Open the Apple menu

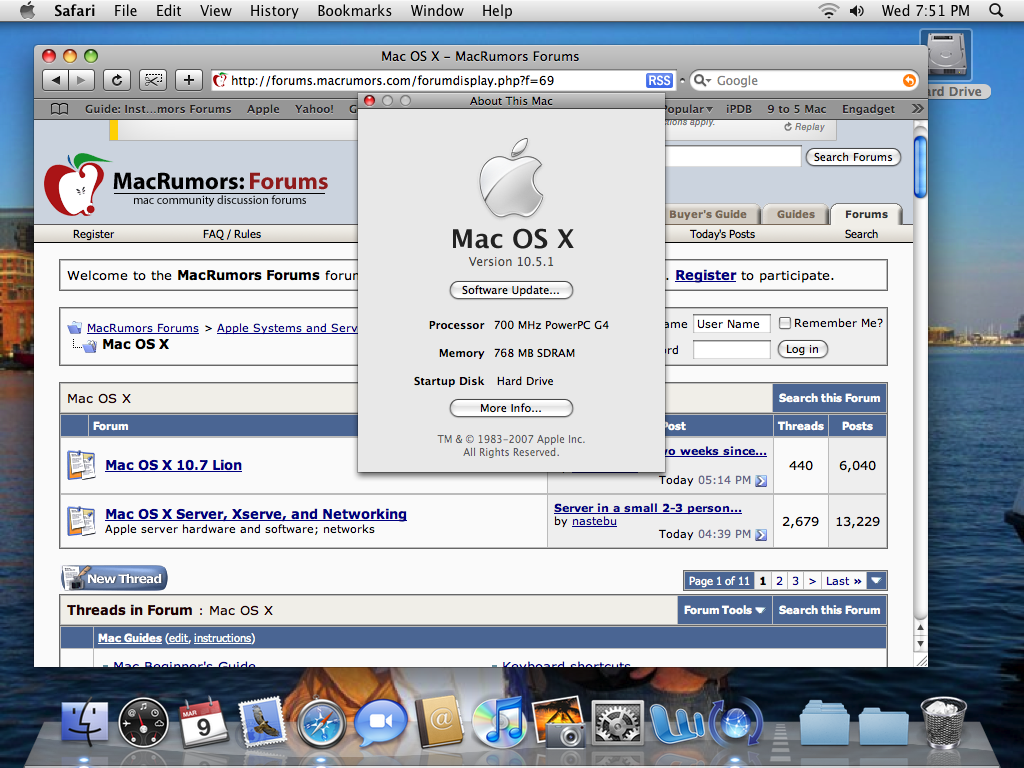(x=27, y=10)
